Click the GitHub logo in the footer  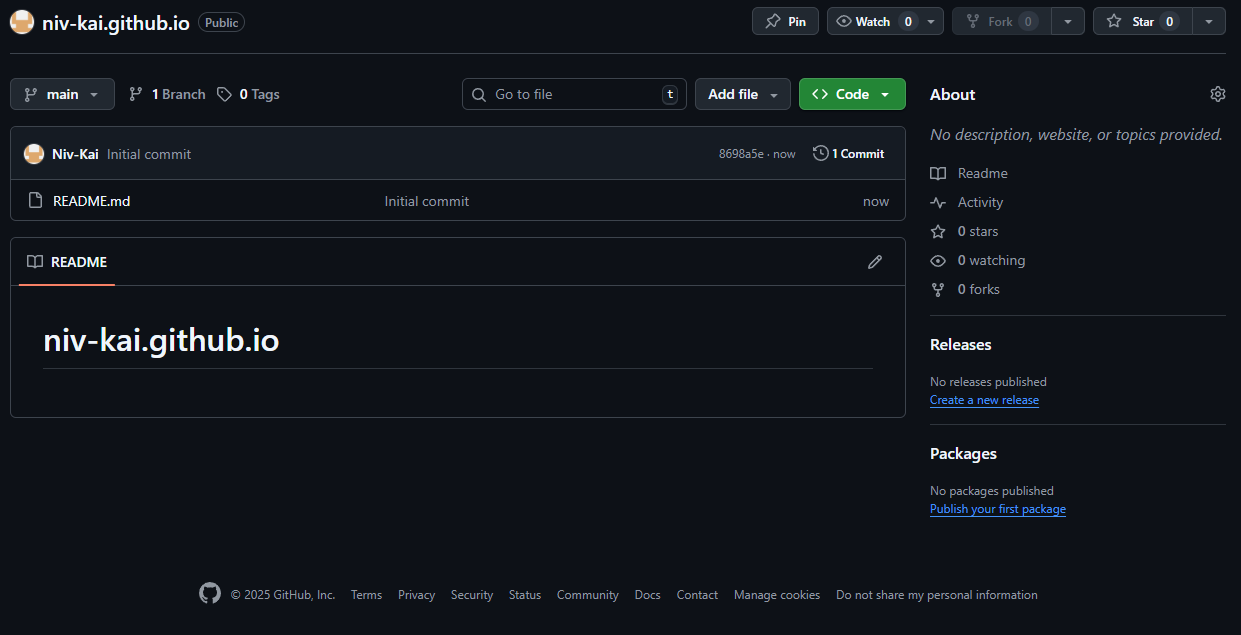click(x=210, y=594)
